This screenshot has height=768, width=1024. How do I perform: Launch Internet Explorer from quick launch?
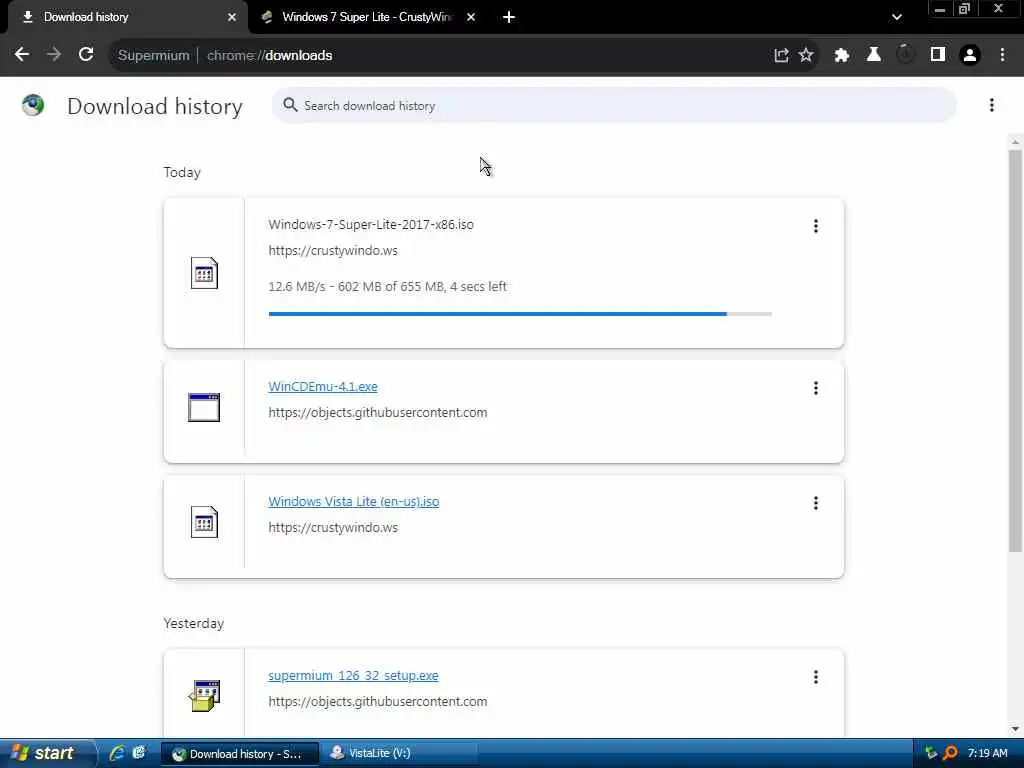coord(117,753)
